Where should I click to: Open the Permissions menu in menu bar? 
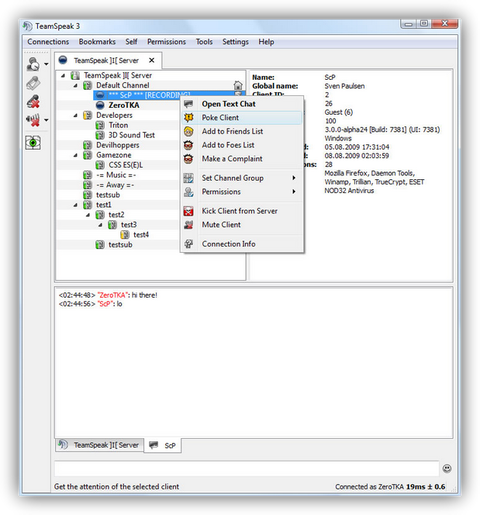(x=166, y=42)
